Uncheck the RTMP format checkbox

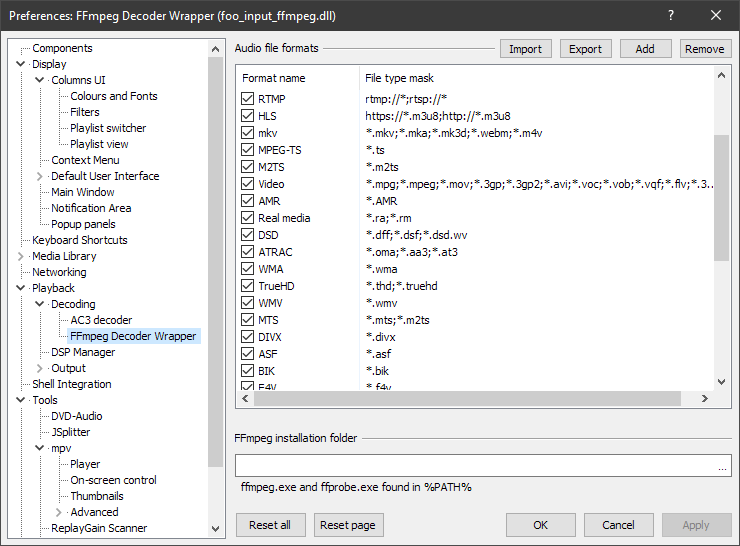248,99
